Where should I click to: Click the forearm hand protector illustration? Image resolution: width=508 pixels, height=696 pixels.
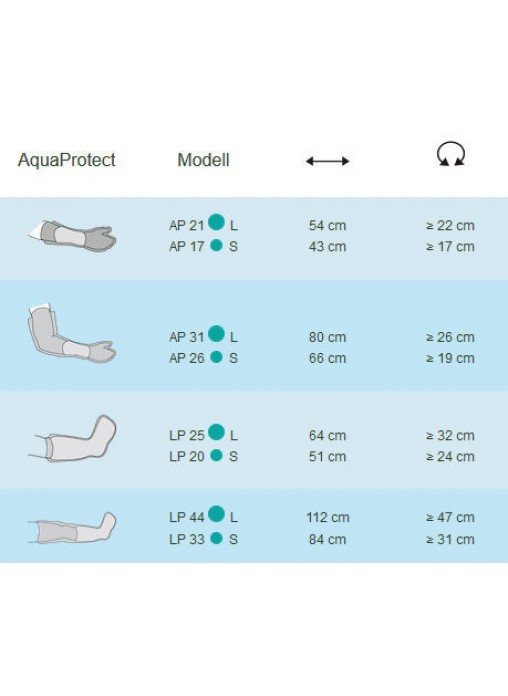click(x=72, y=235)
